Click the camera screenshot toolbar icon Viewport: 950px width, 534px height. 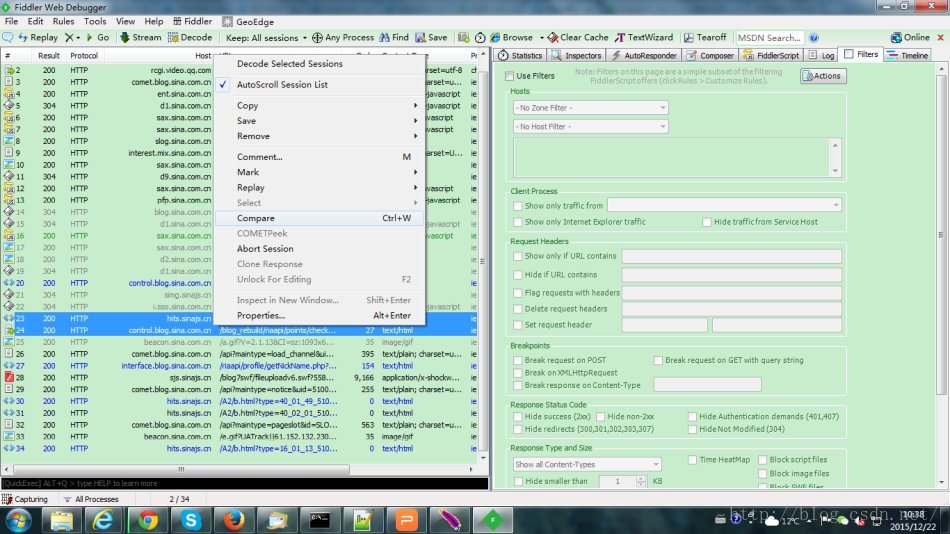pyautogui.click(x=463, y=38)
